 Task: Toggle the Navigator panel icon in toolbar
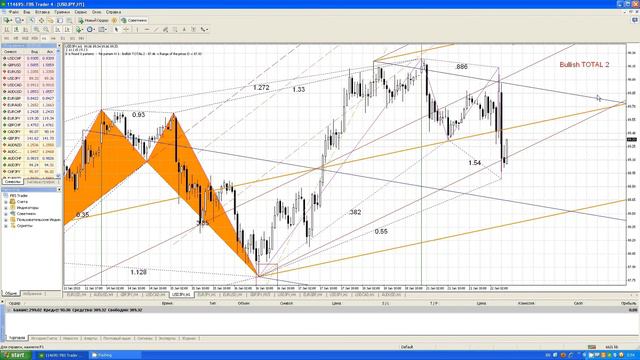50,20
